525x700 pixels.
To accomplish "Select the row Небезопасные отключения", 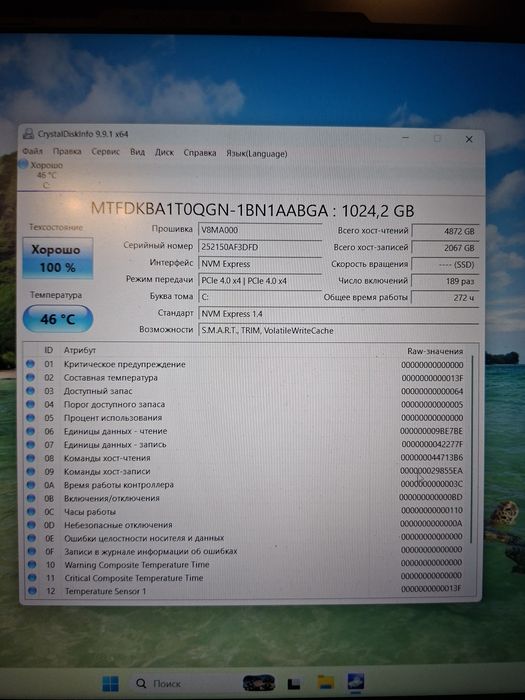I will pos(245,525).
